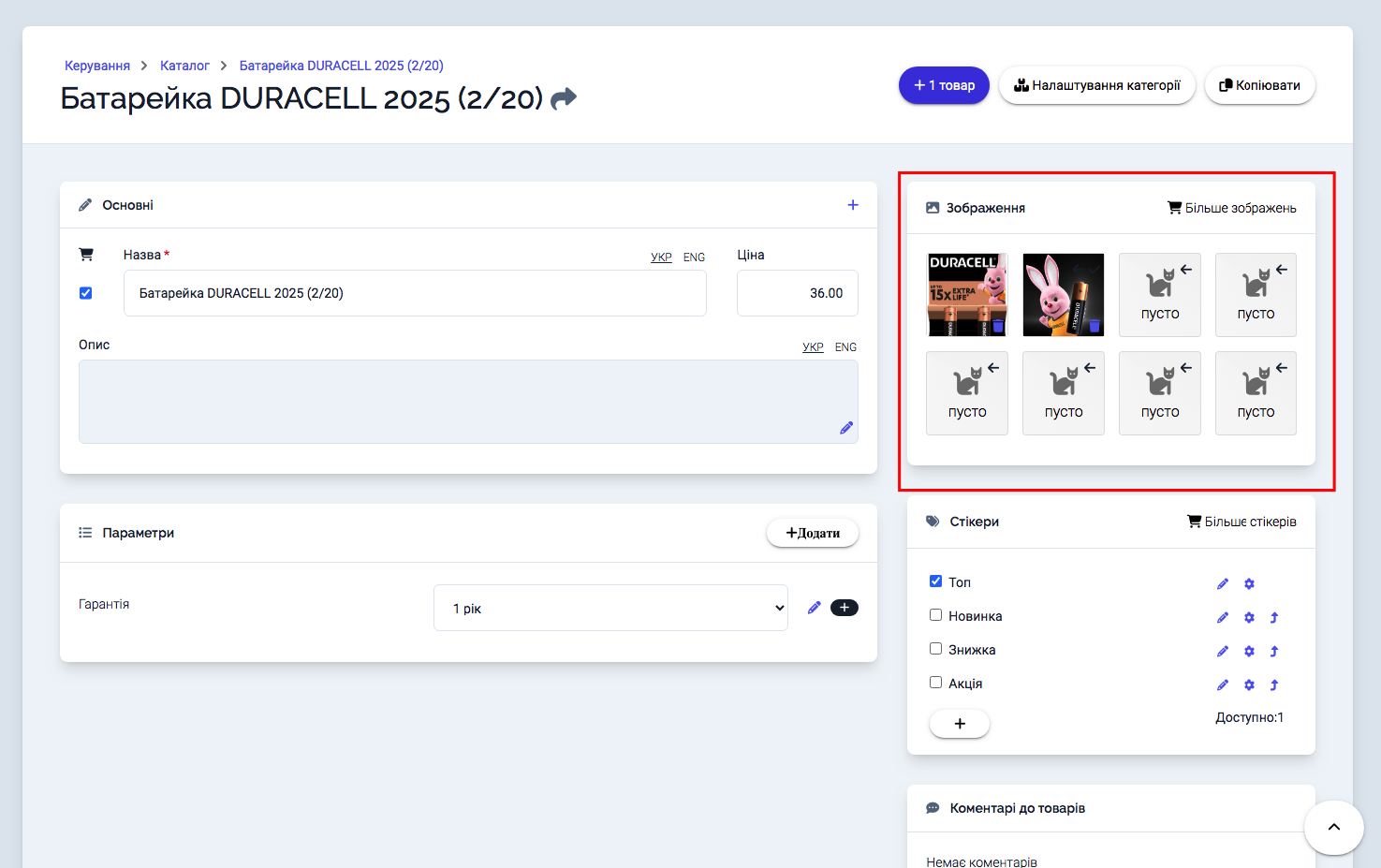Go to Каталог breadcrumb

coord(184,66)
